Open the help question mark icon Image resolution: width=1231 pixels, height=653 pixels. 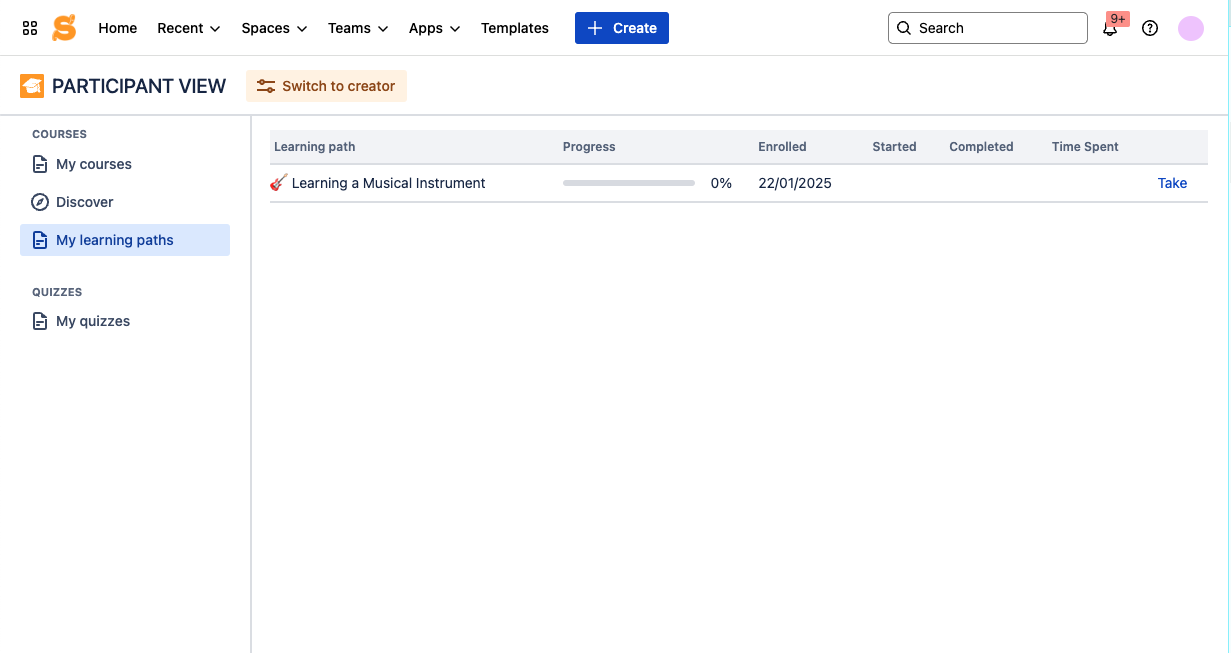(1150, 28)
